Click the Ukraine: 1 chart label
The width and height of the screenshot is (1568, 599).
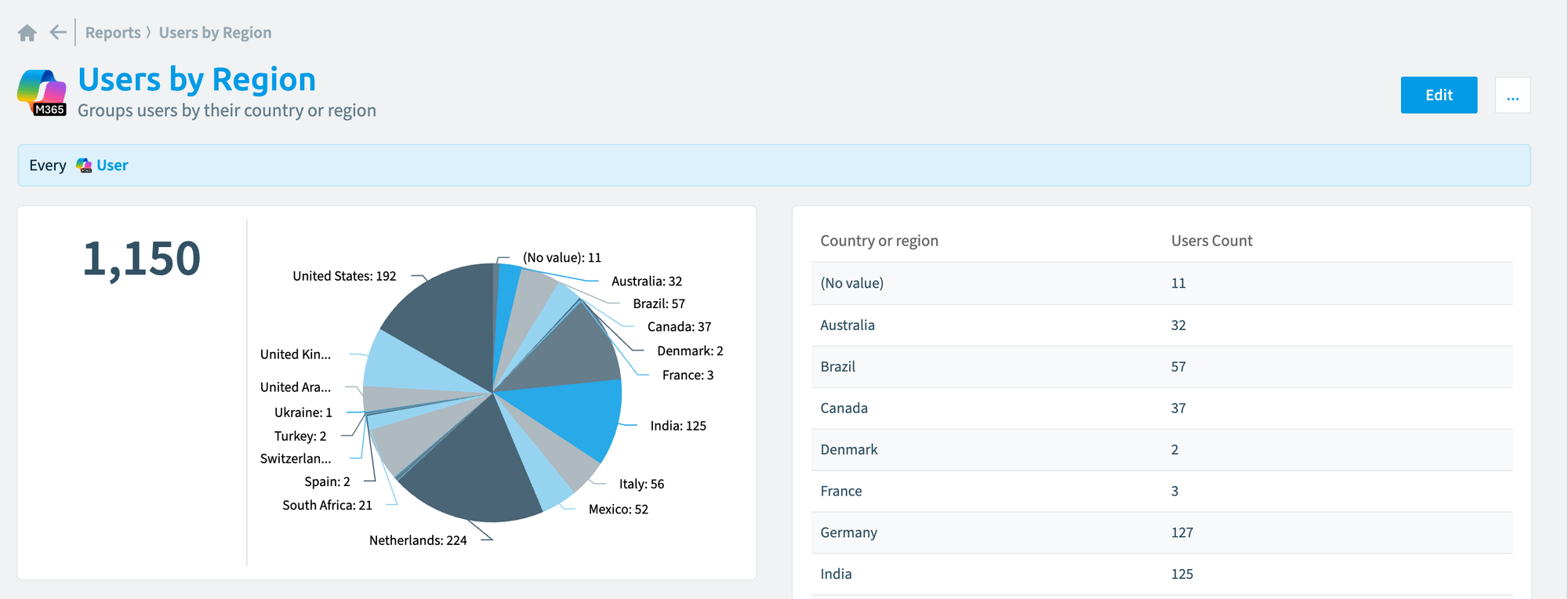tap(303, 412)
